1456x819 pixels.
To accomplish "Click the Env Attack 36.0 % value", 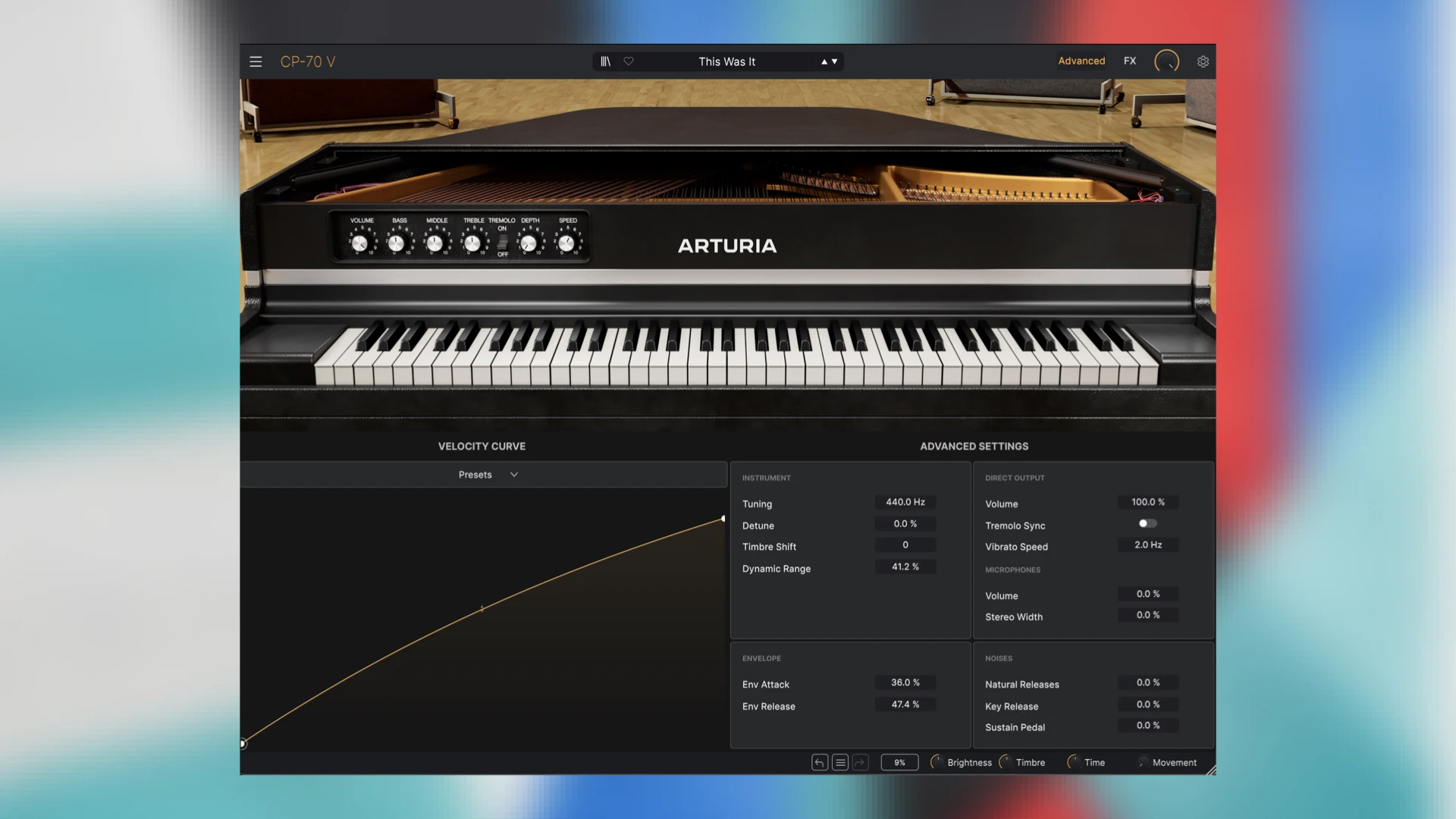I will (905, 682).
